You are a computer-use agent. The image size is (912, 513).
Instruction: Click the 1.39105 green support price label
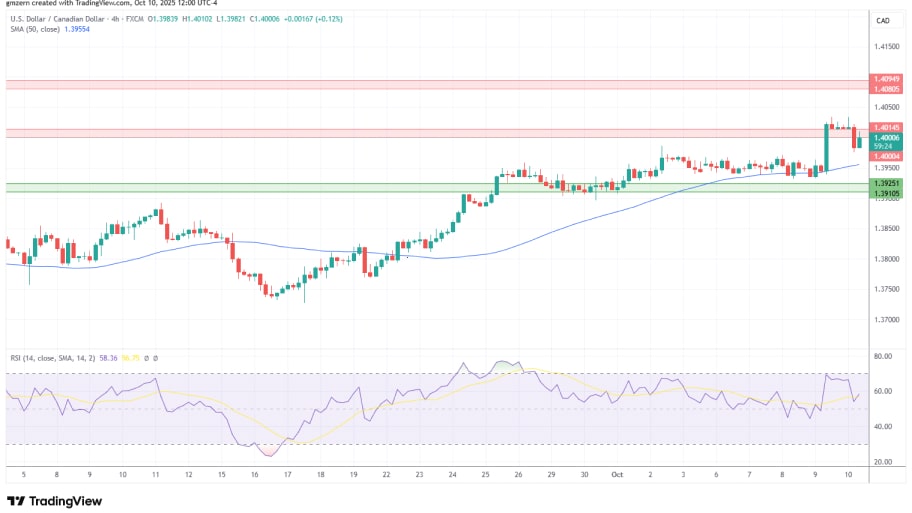click(887, 193)
